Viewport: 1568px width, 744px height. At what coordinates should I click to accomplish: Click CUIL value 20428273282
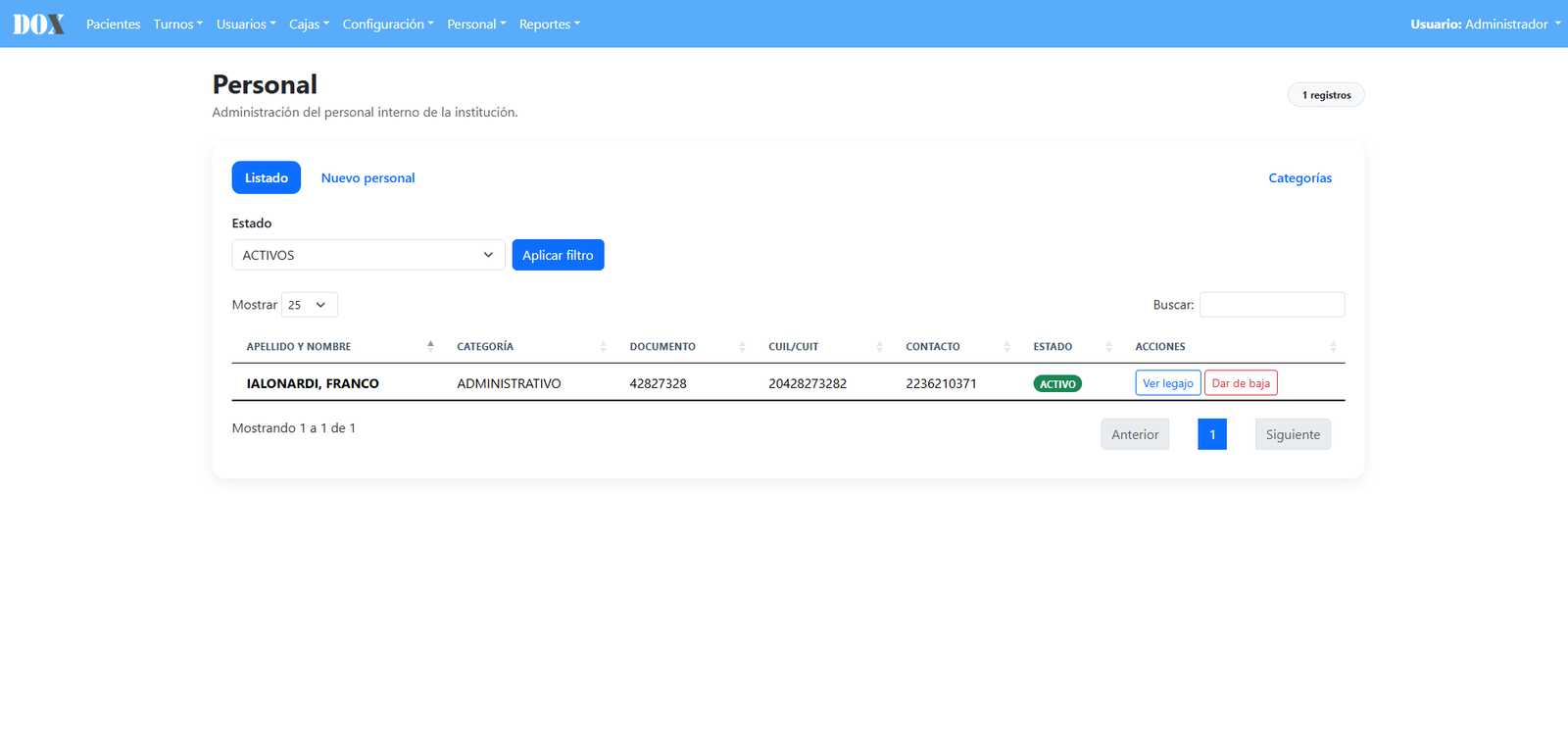808,383
